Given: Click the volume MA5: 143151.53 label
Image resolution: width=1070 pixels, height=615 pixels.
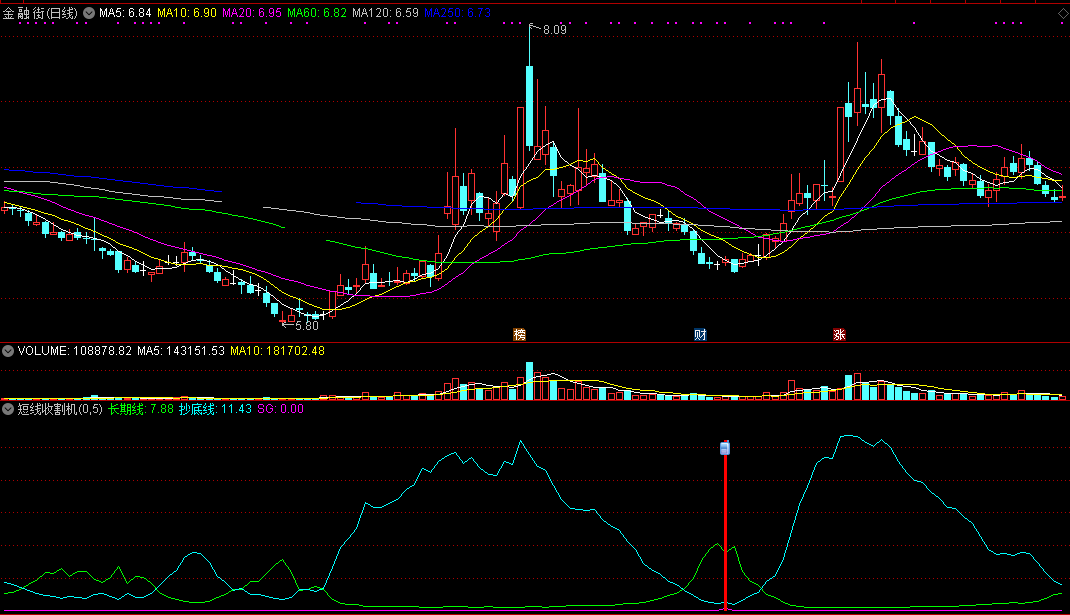Looking at the screenshot, I should pyautogui.click(x=181, y=351).
